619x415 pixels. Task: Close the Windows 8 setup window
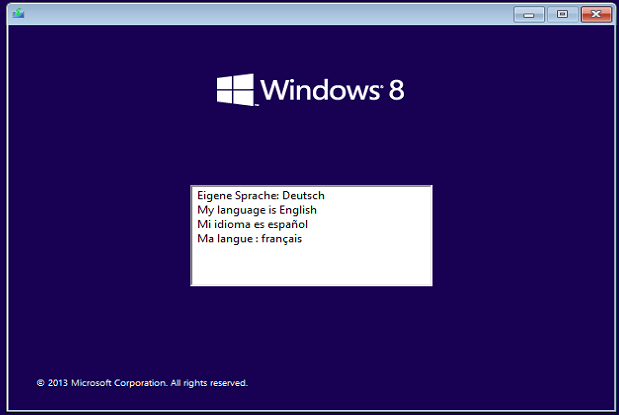[596, 15]
